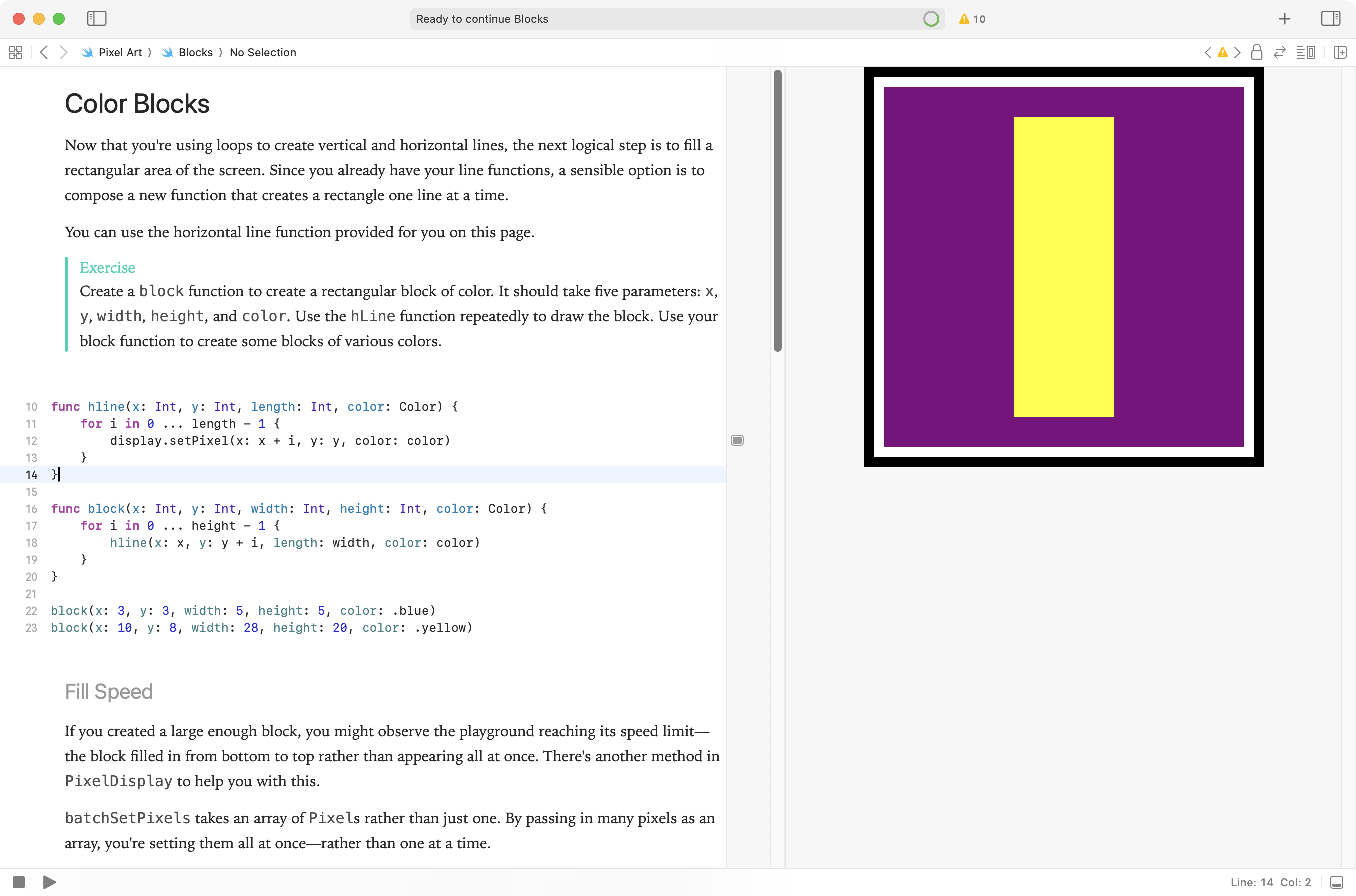Viewport: 1356px width, 896px height.
Task: Open the editor options lines icon
Action: point(1305,52)
